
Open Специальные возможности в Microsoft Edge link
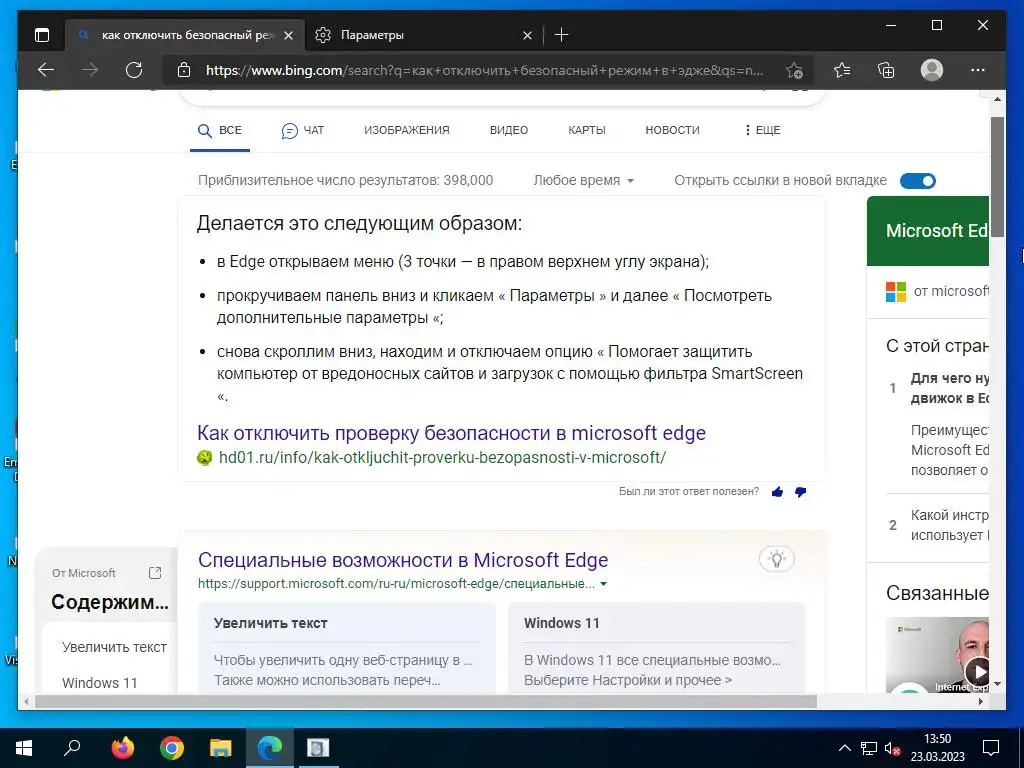point(403,560)
